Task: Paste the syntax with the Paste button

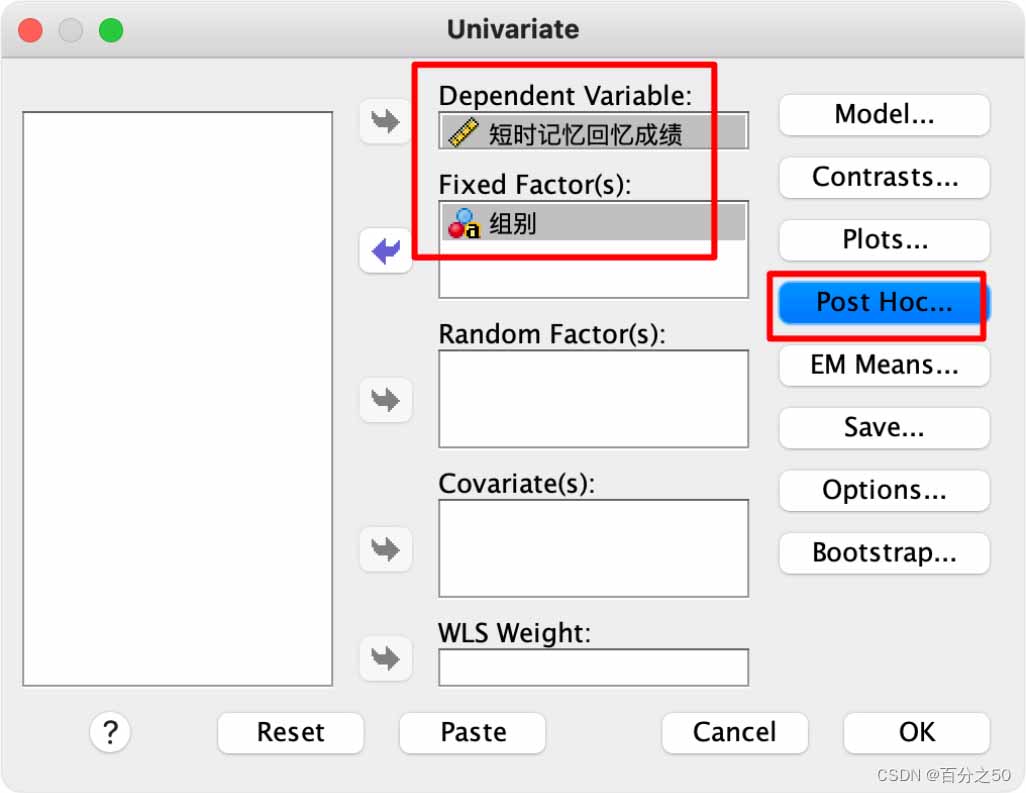Action: (x=472, y=732)
